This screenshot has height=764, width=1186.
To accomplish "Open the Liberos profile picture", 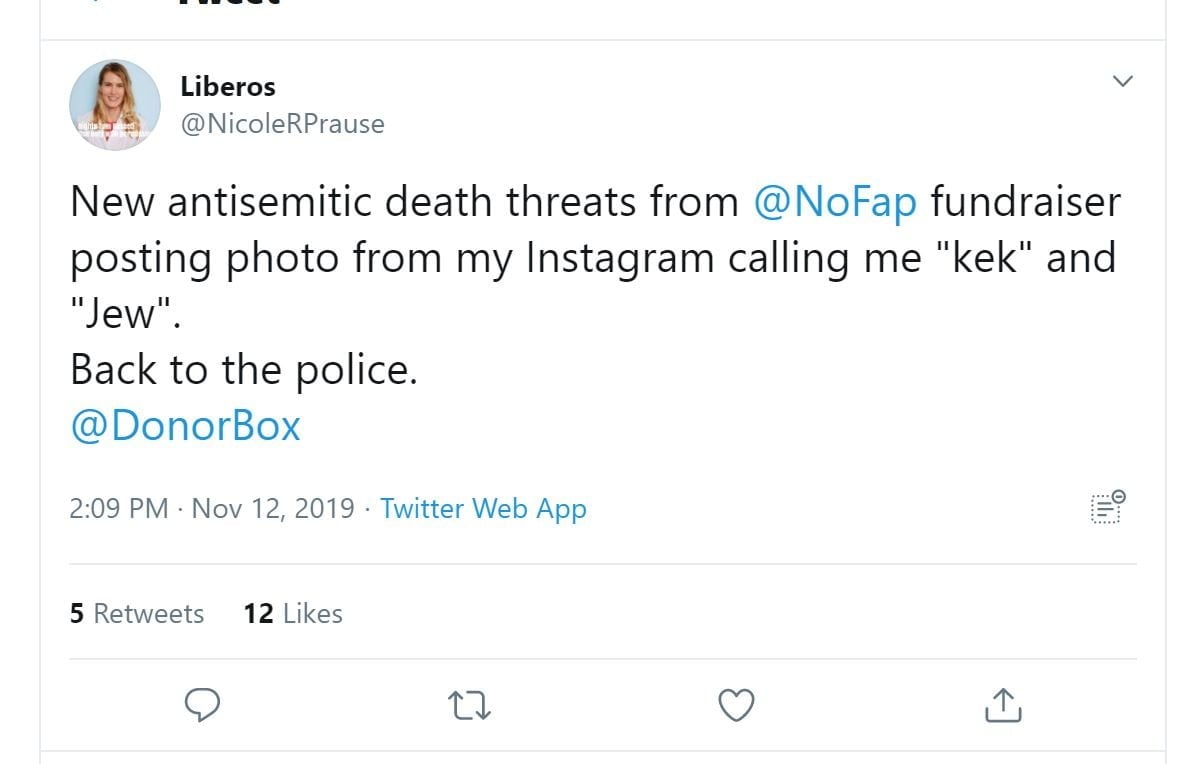I will tap(114, 105).
